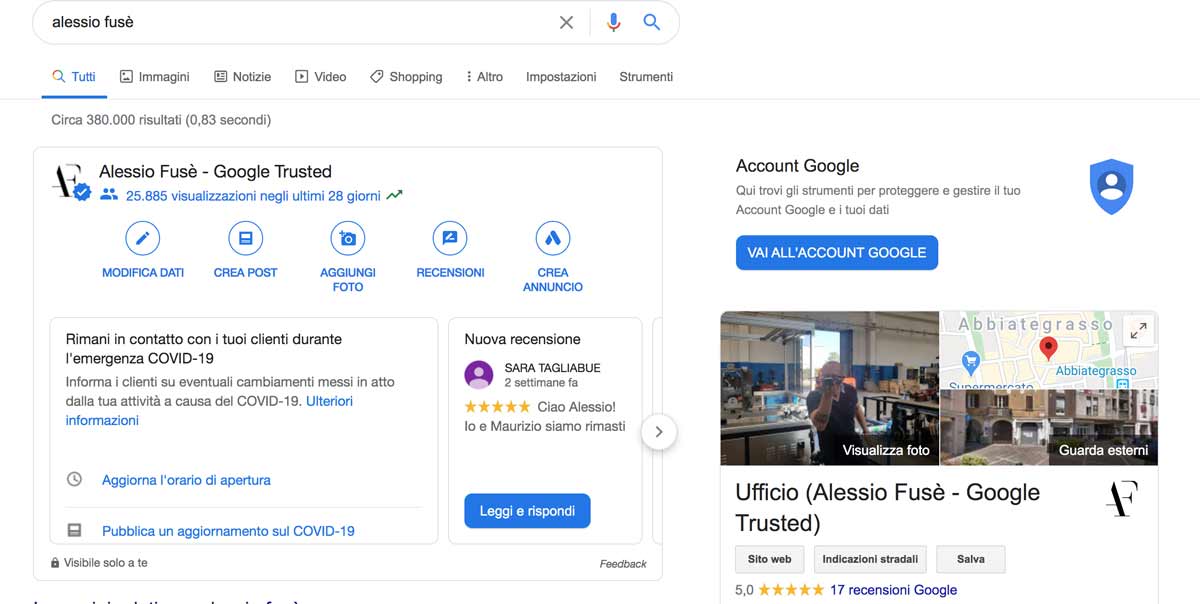Open Crea post from the business panel
The height and width of the screenshot is (604, 1200).
pos(245,238)
